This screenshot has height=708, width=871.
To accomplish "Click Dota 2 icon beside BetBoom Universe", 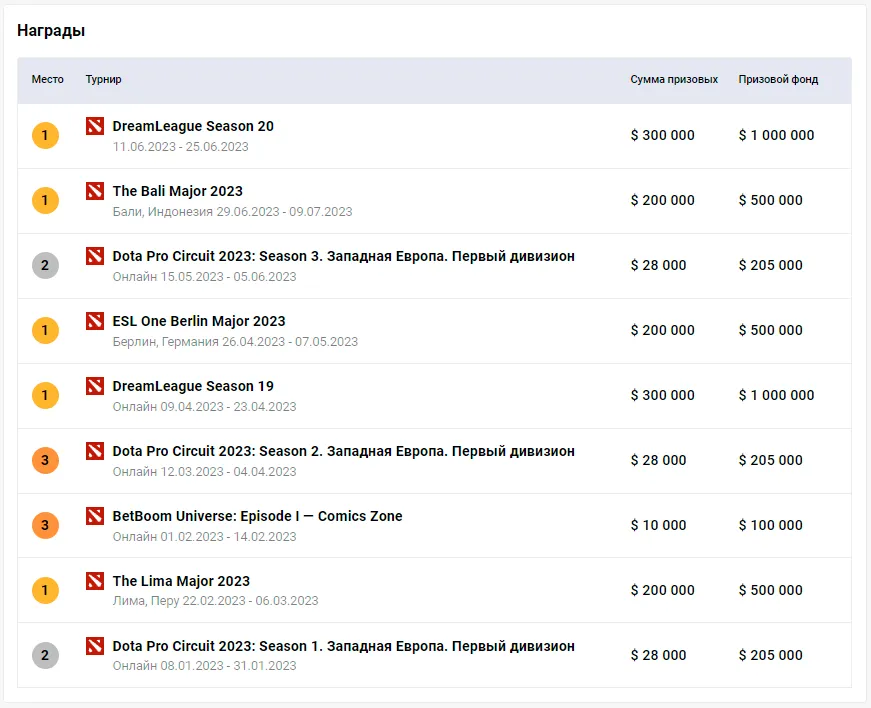I will [x=95, y=516].
